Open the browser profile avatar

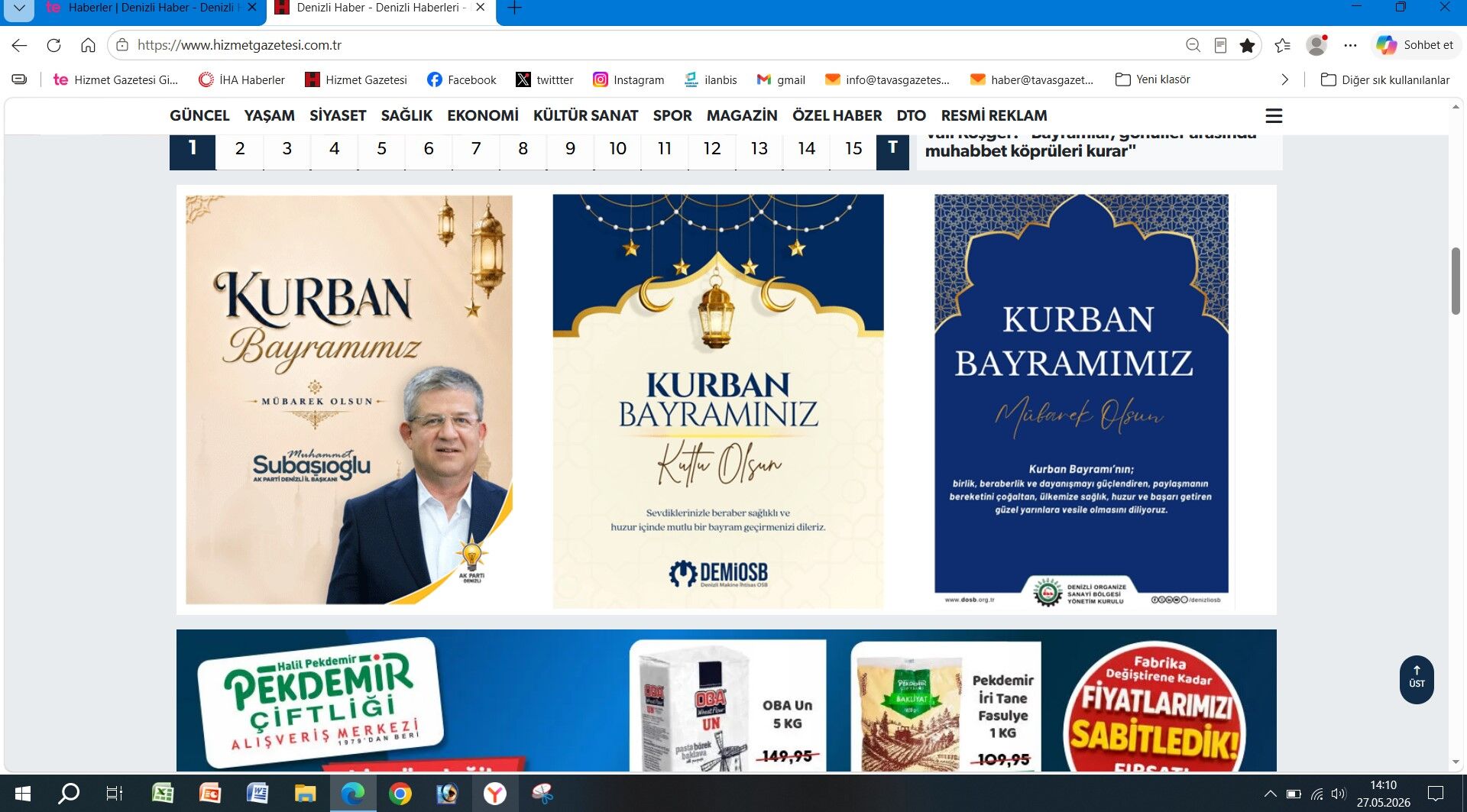(1316, 45)
